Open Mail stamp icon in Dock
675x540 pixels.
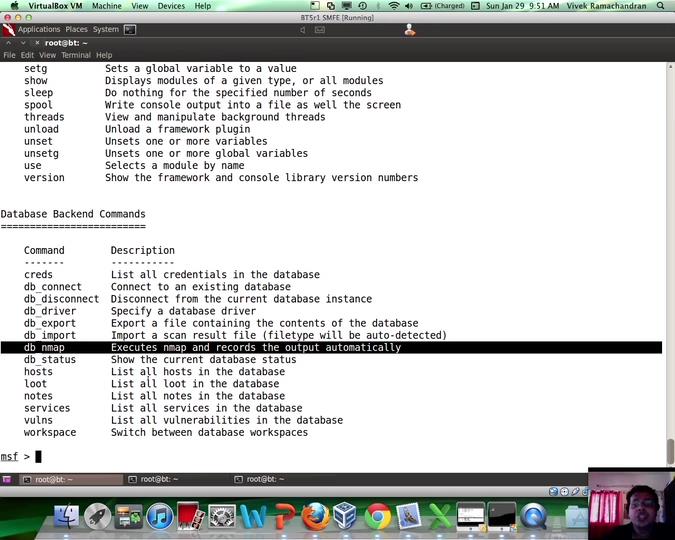point(408,516)
